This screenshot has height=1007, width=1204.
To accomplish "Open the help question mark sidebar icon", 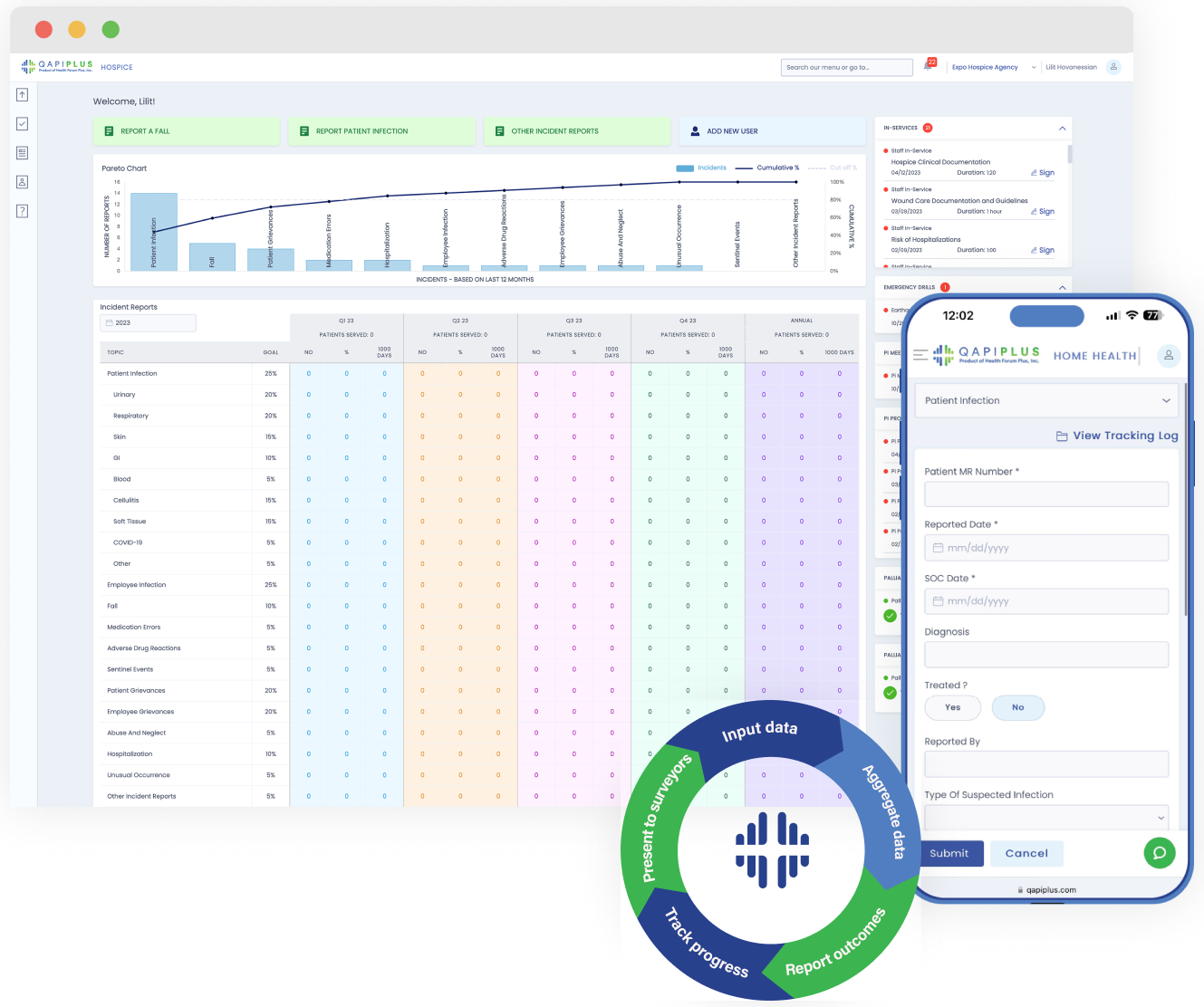I will (23, 211).
